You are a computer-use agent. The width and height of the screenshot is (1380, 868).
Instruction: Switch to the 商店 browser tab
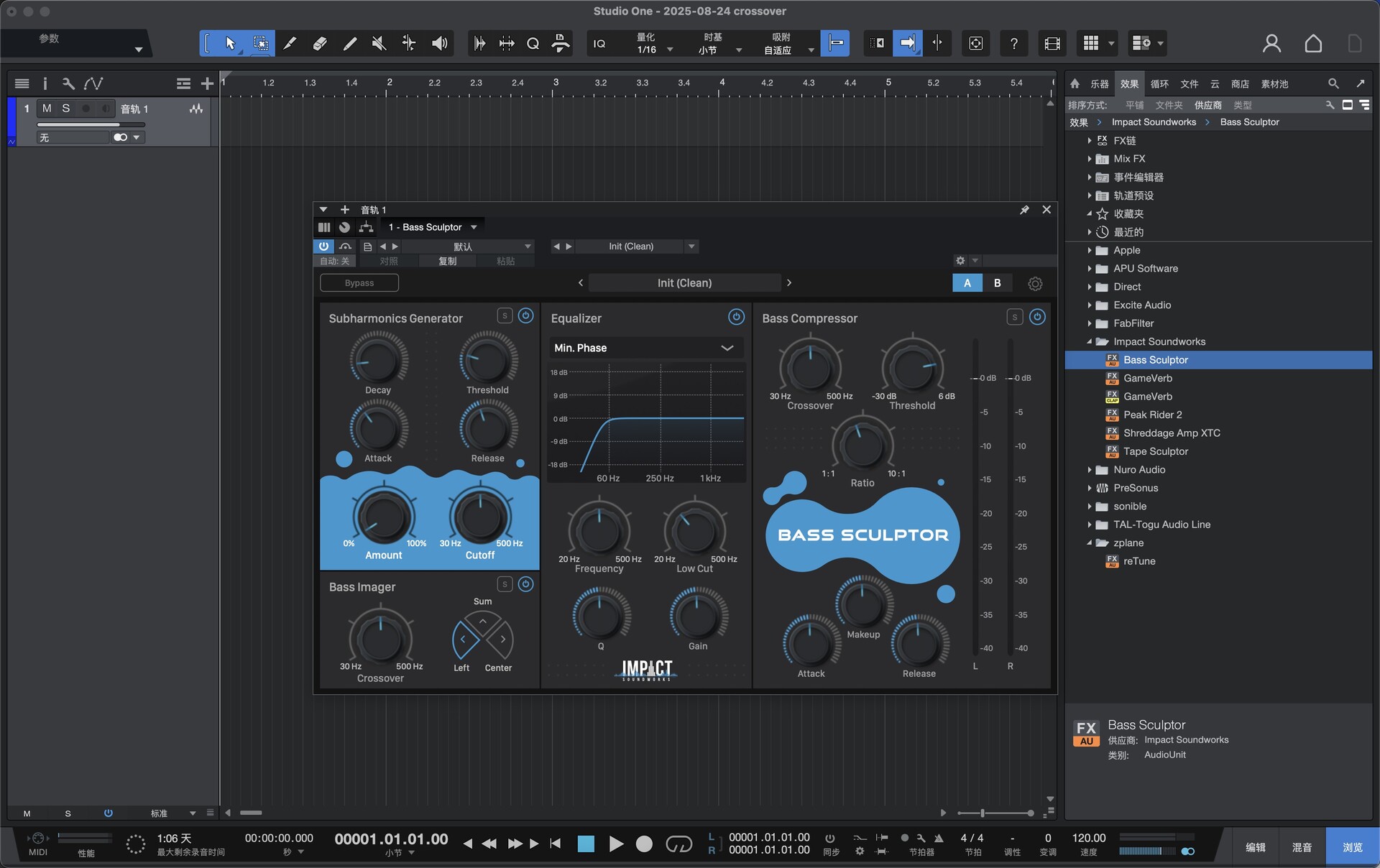1240,84
